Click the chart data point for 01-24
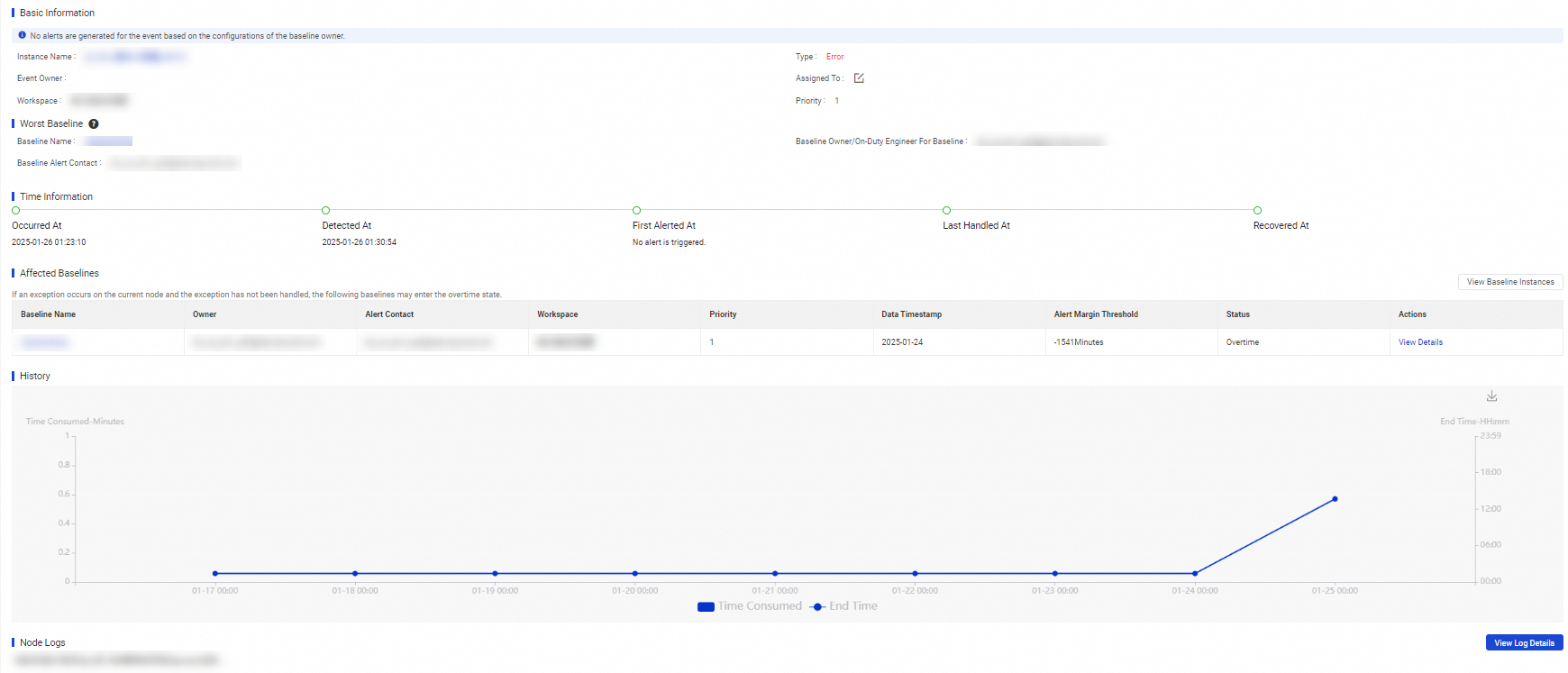The image size is (1568, 673). point(1195,574)
